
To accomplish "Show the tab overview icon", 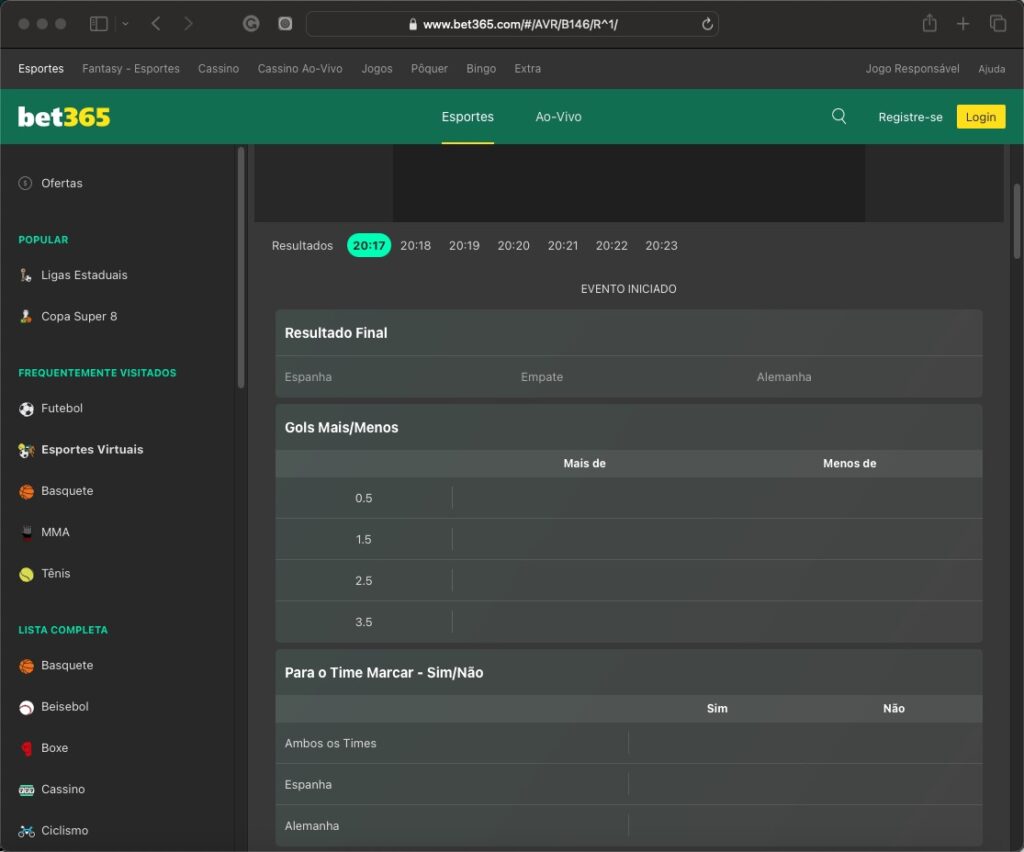I will coord(998,24).
